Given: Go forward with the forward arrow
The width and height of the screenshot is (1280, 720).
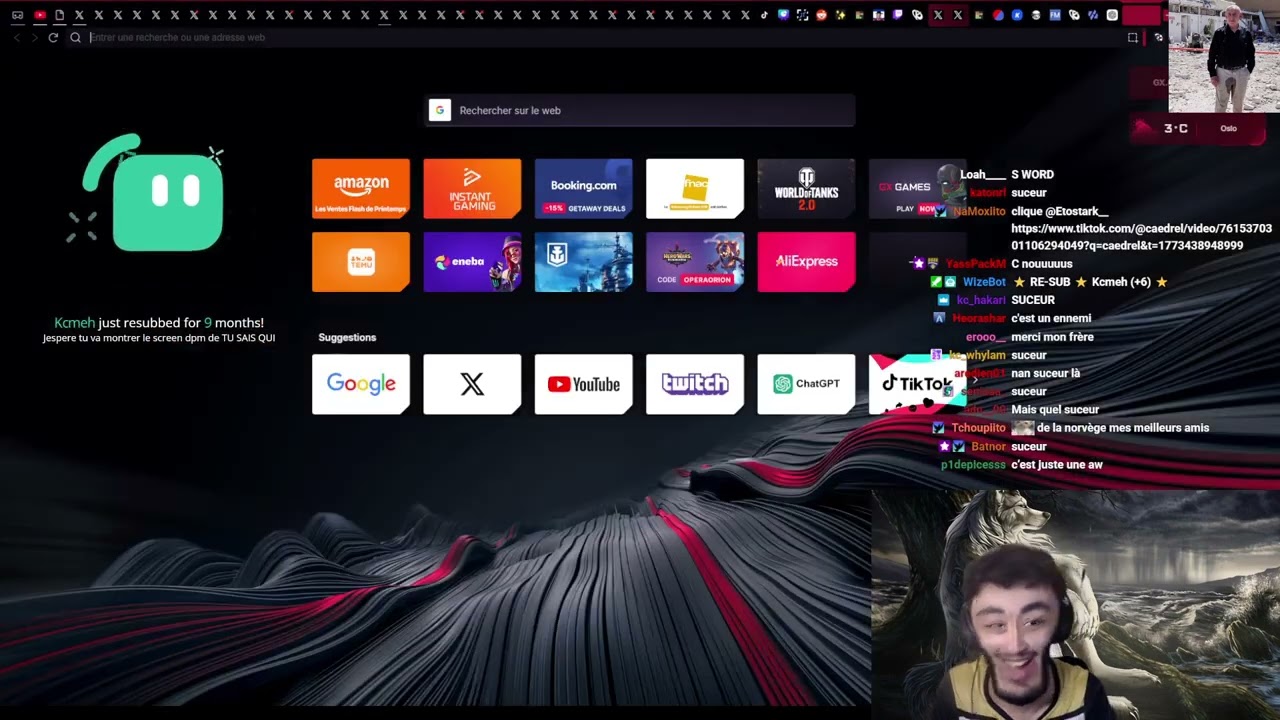Looking at the screenshot, I should click(35, 37).
